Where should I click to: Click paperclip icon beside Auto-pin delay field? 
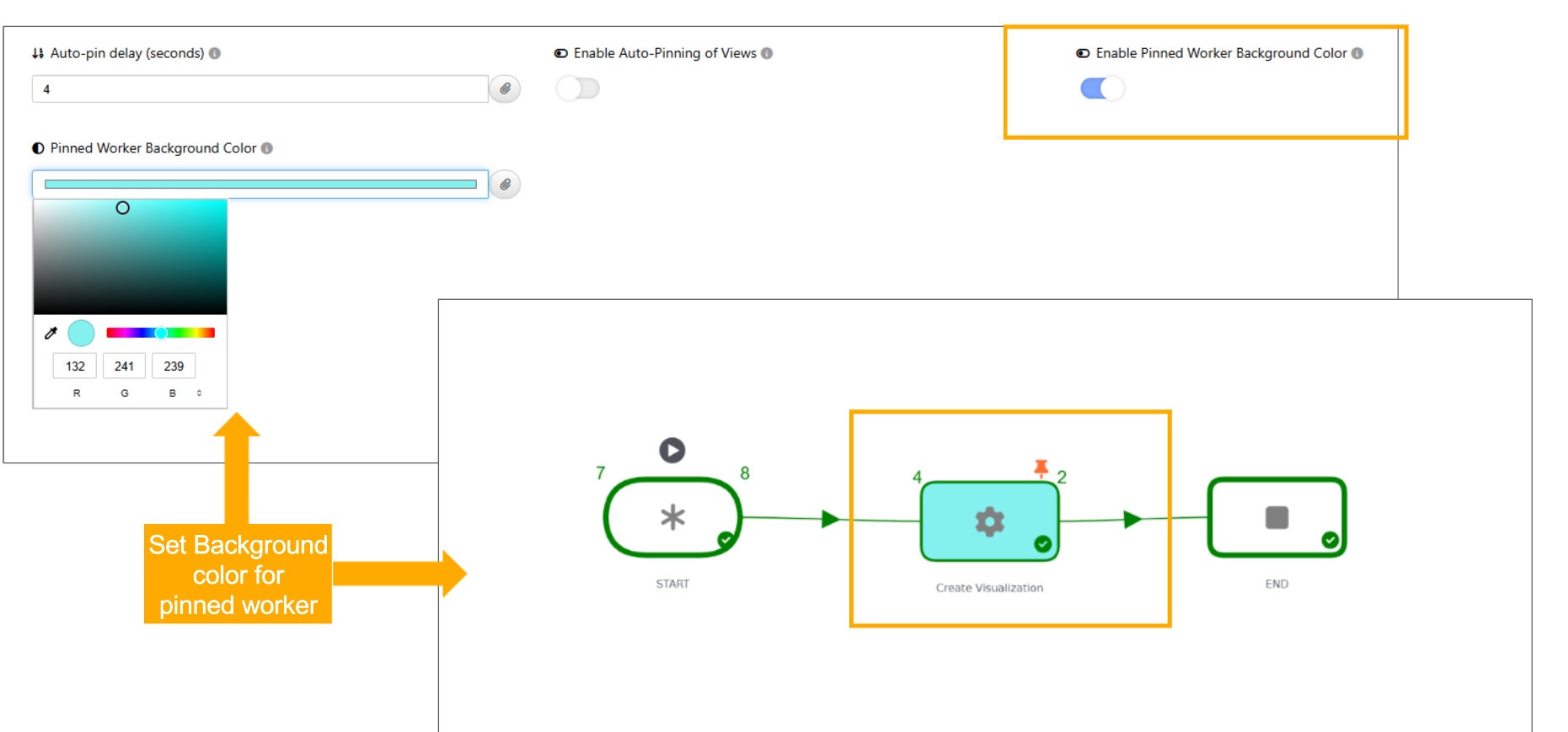tap(505, 88)
